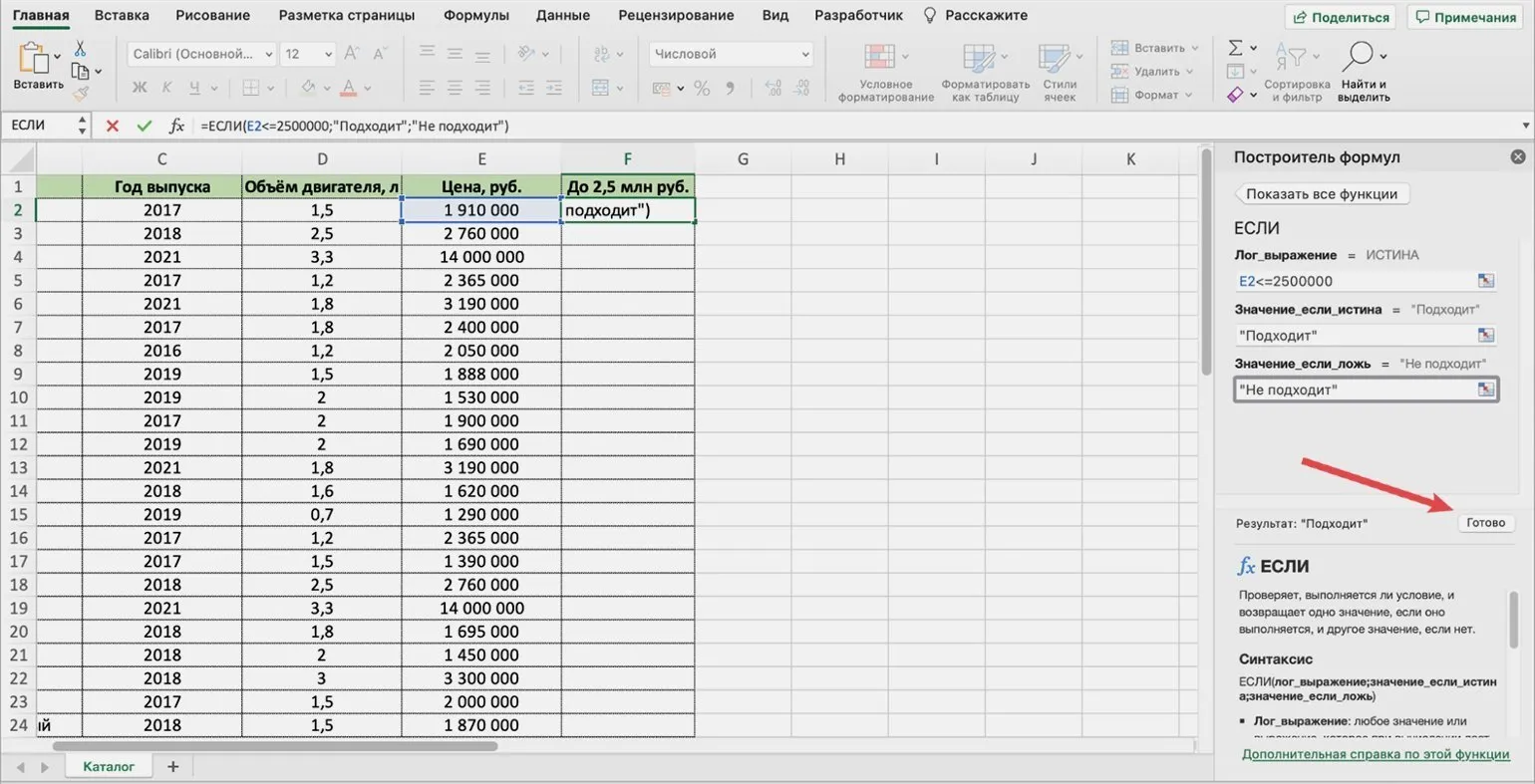Screen dimensions: 1535x784
Task: Click the Cut scissors icon
Action: (80, 49)
